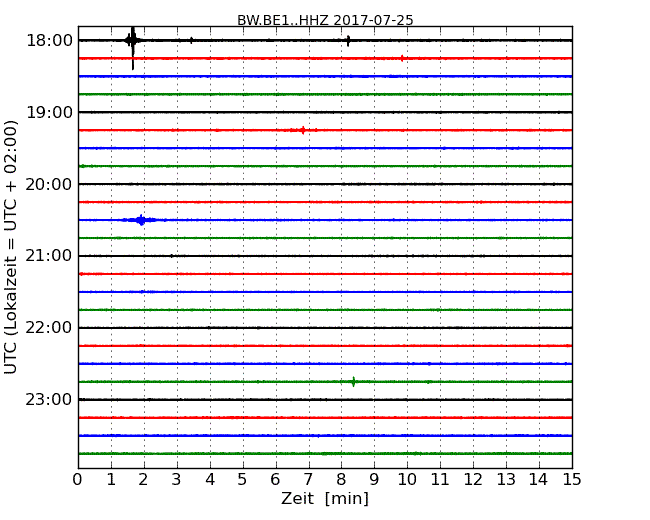This screenshot has height=520, width=650.
Task: Click the x-axis tick label 5
Action: pos(243,479)
